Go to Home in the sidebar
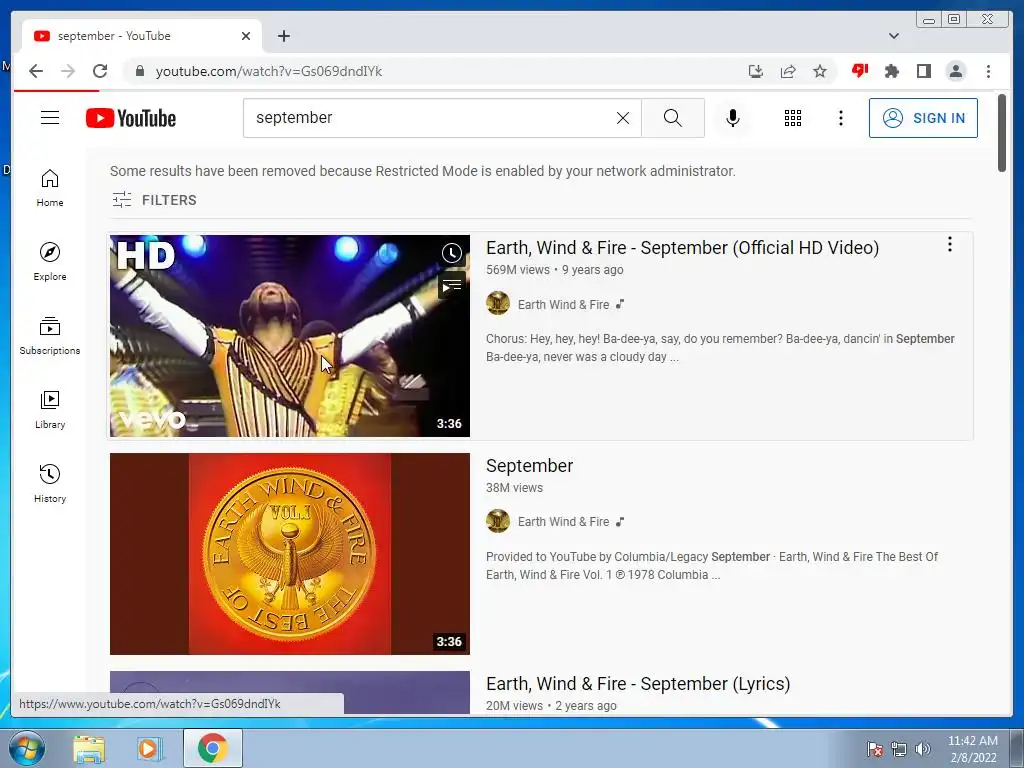The image size is (1024, 768). [50, 188]
